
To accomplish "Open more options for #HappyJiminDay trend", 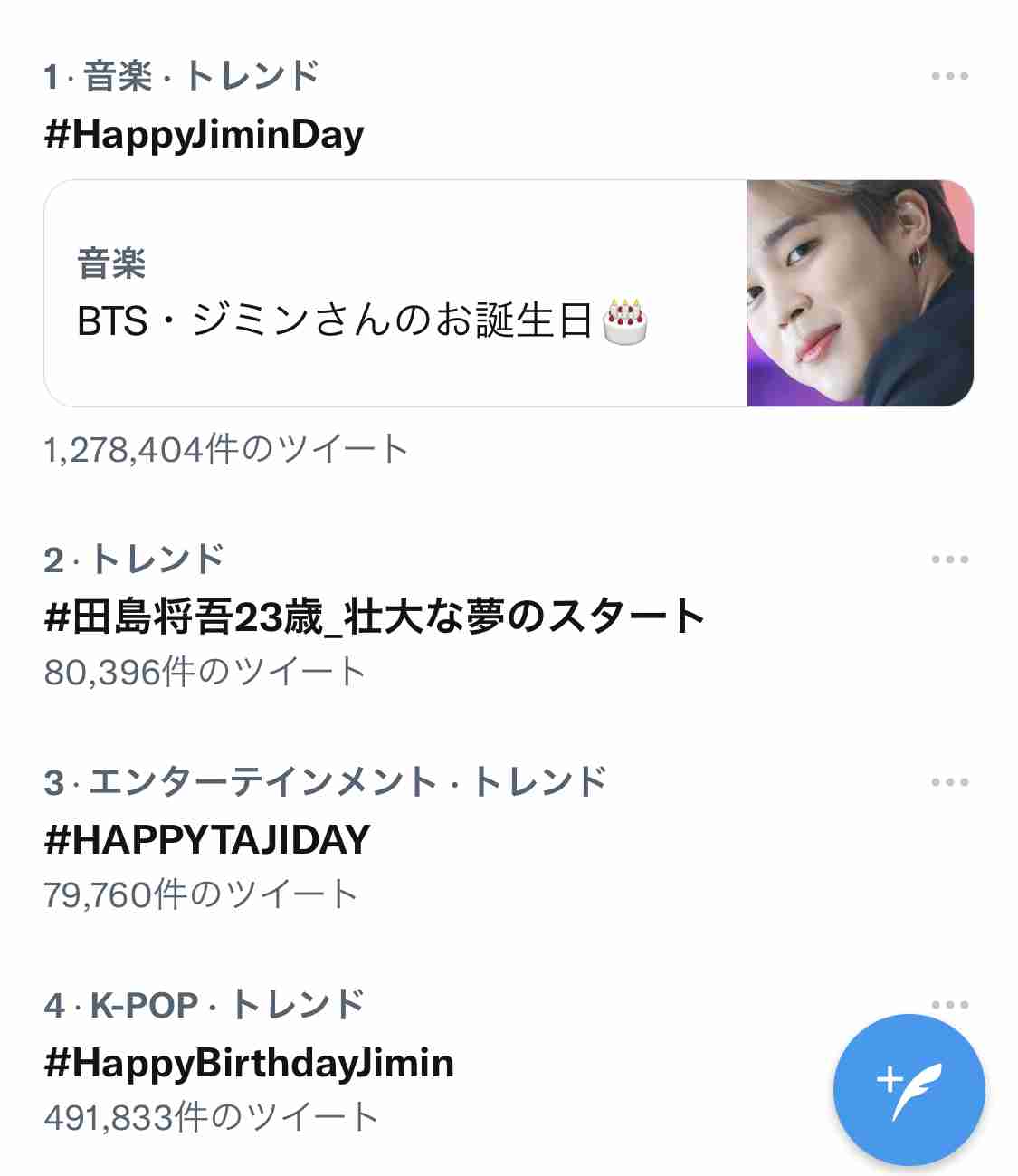I will coord(949,77).
